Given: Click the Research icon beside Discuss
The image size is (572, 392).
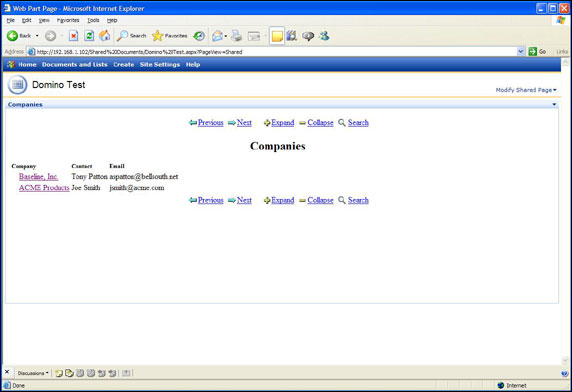Looking at the screenshot, I should (292, 36).
